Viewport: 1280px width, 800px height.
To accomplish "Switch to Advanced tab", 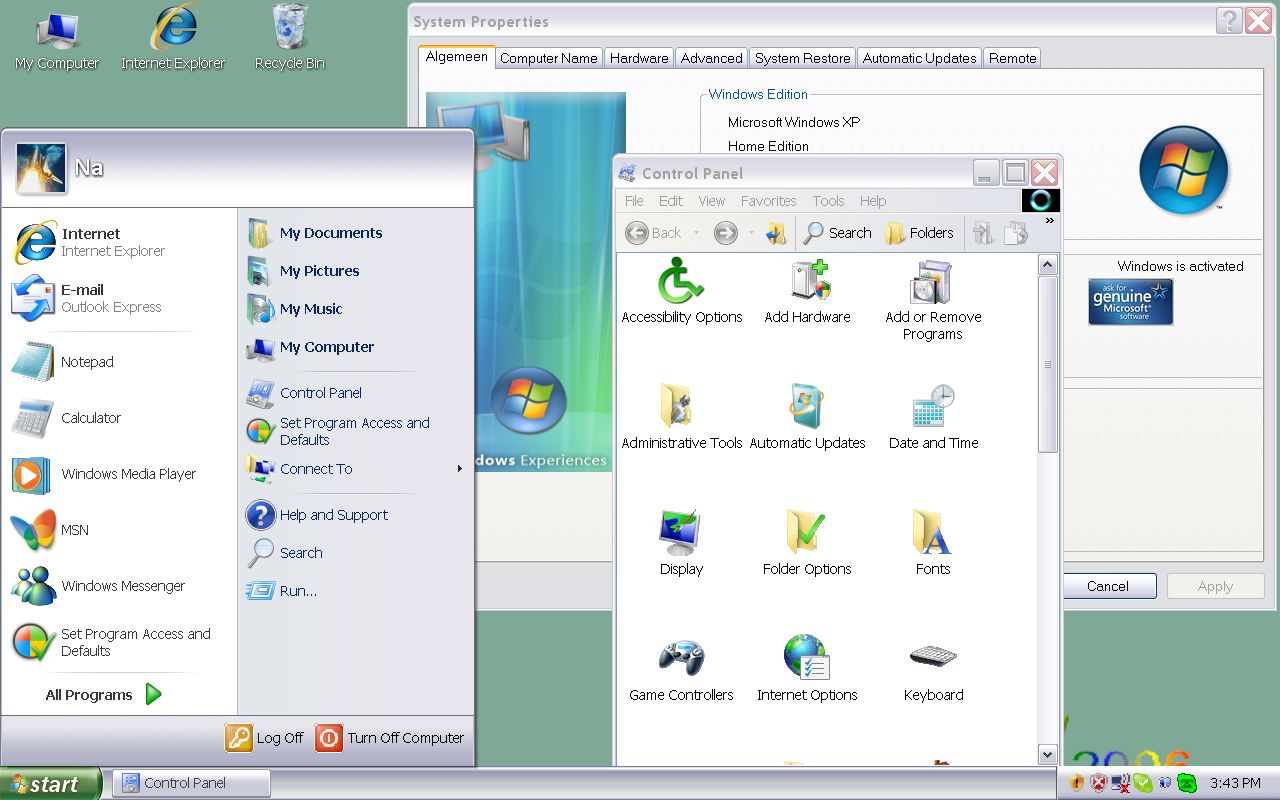I will [711, 59].
